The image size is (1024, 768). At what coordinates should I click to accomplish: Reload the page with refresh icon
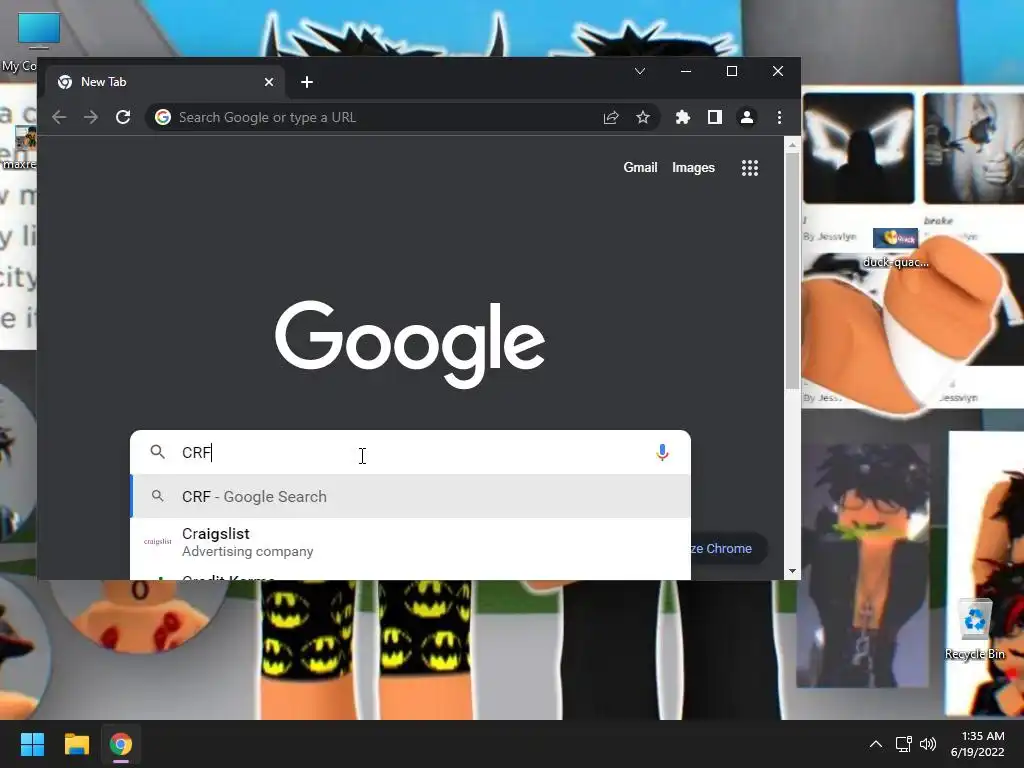coord(123,118)
